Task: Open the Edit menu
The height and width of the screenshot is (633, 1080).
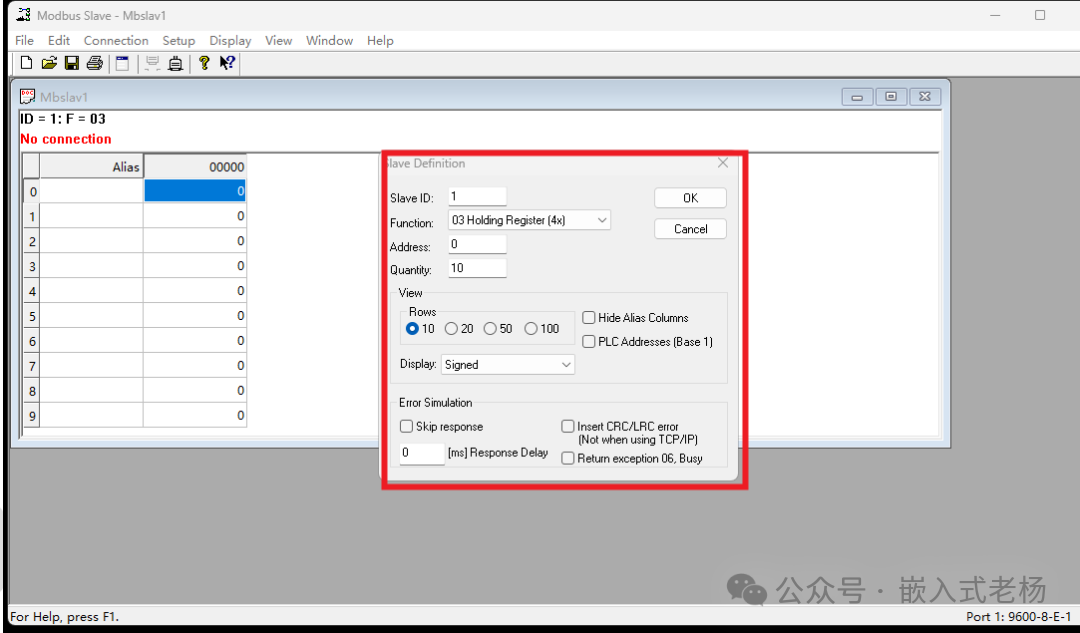Action: tap(59, 41)
